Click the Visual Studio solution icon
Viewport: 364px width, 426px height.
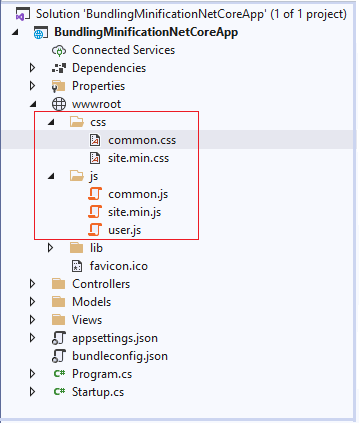[23, 15]
